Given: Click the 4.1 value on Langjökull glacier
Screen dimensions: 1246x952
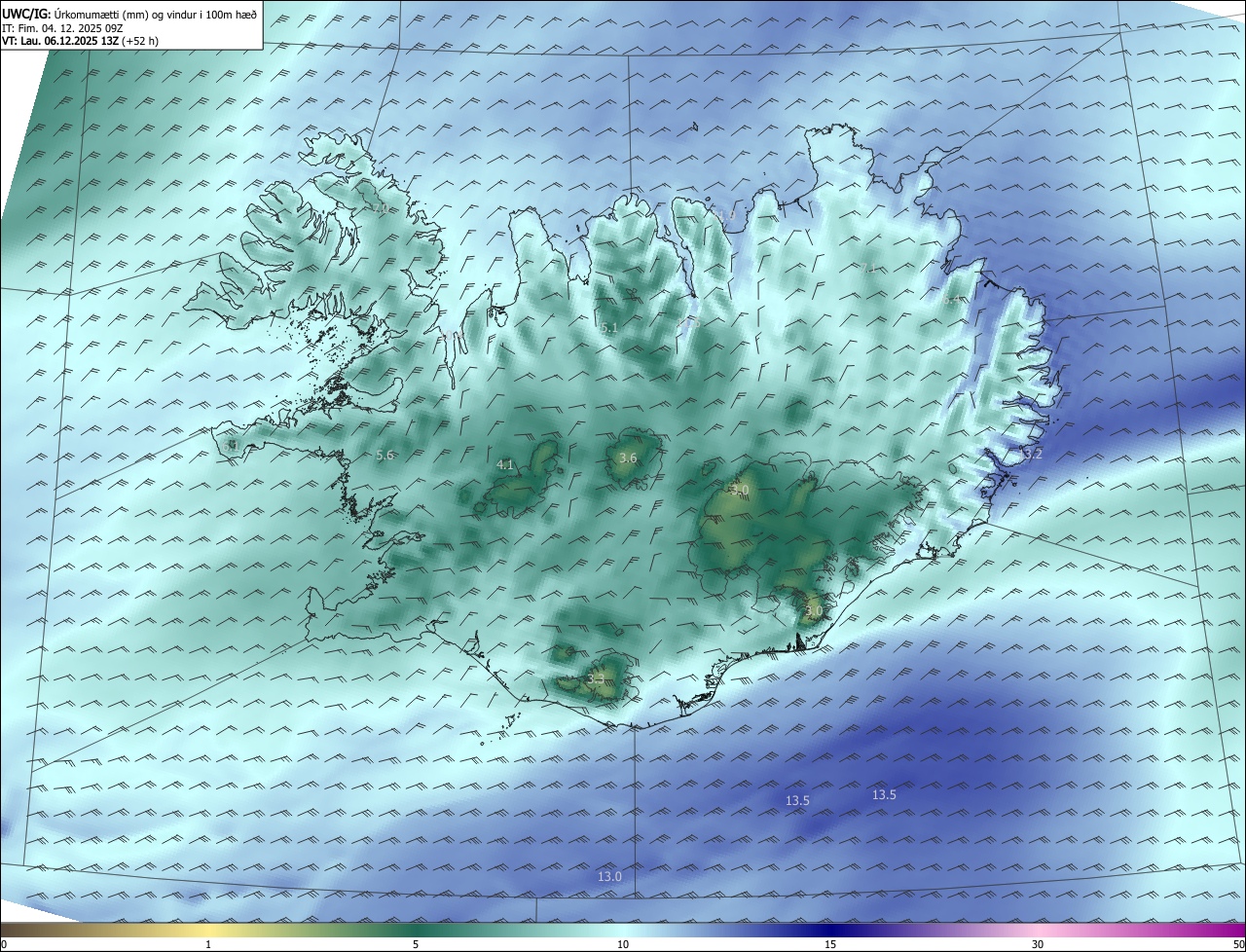Looking at the screenshot, I should (x=505, y=465).
